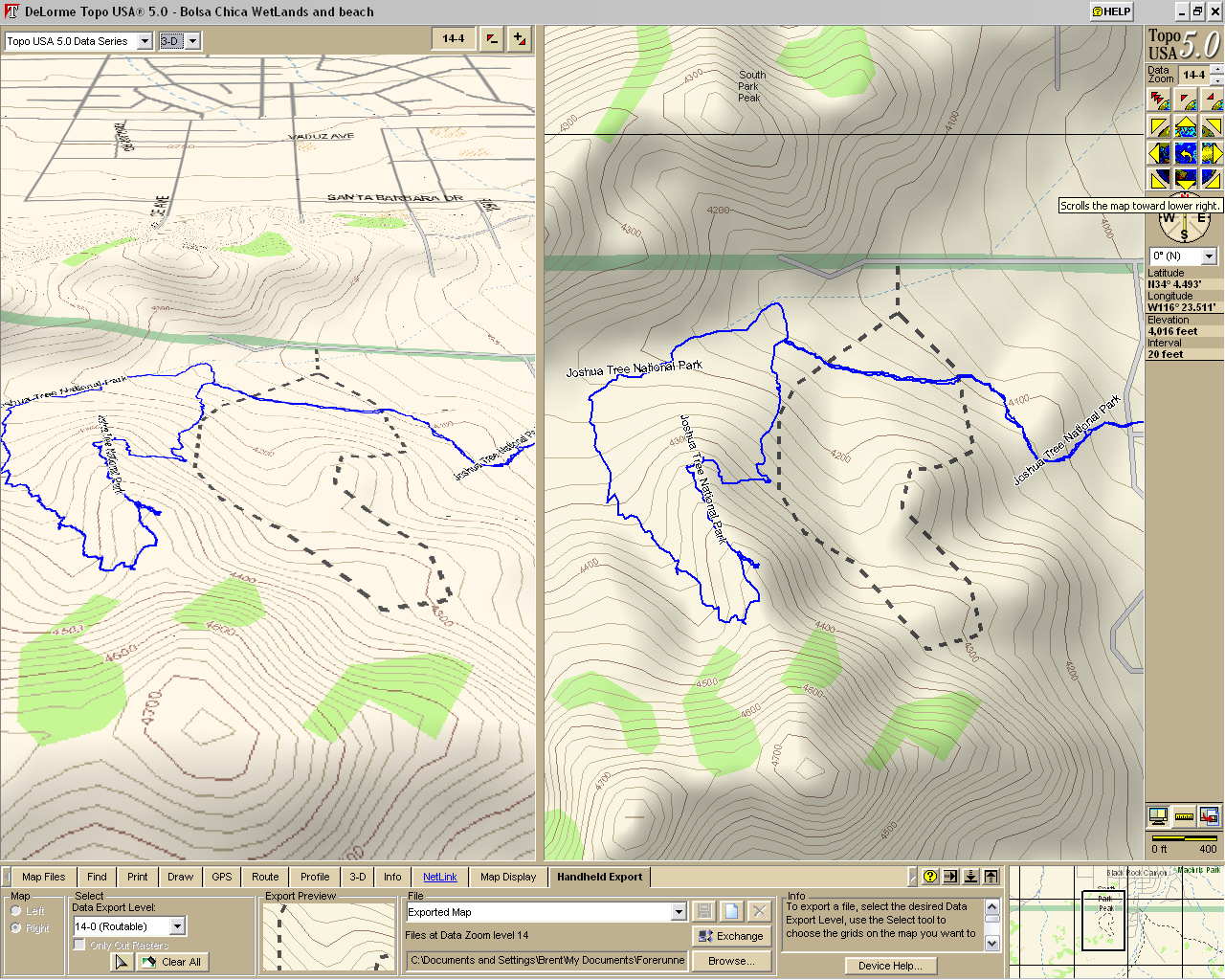
Task: Select the Left map radio button
Action: pos(16,911)
